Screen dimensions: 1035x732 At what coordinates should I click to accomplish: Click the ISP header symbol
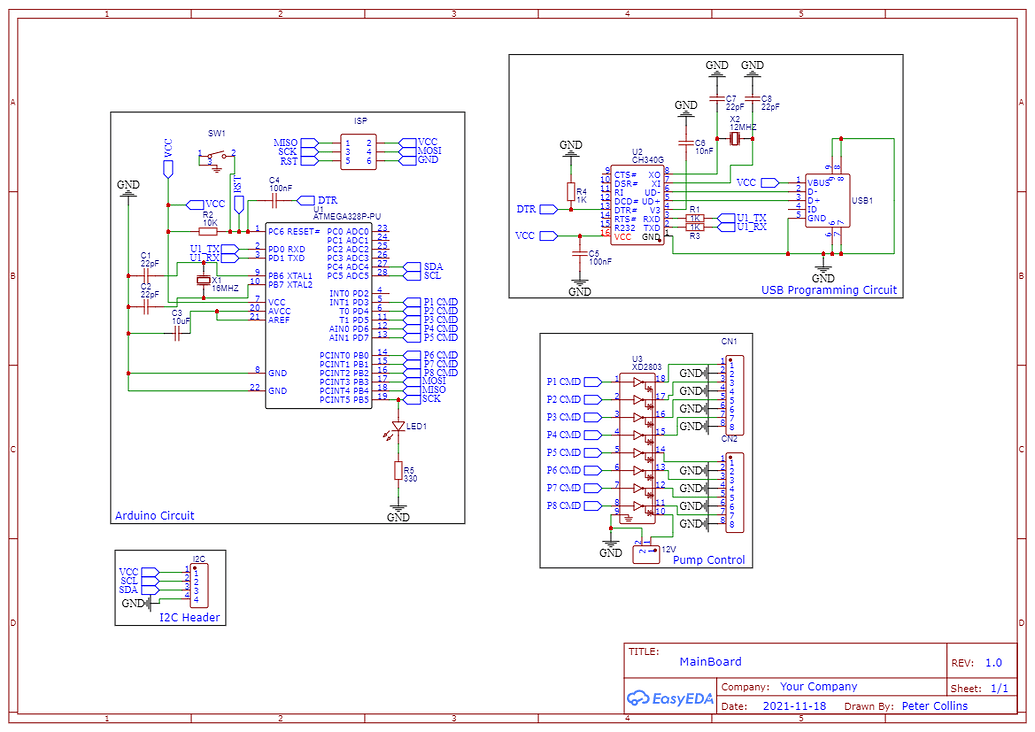pyautogui.click(x=357, y=150)
